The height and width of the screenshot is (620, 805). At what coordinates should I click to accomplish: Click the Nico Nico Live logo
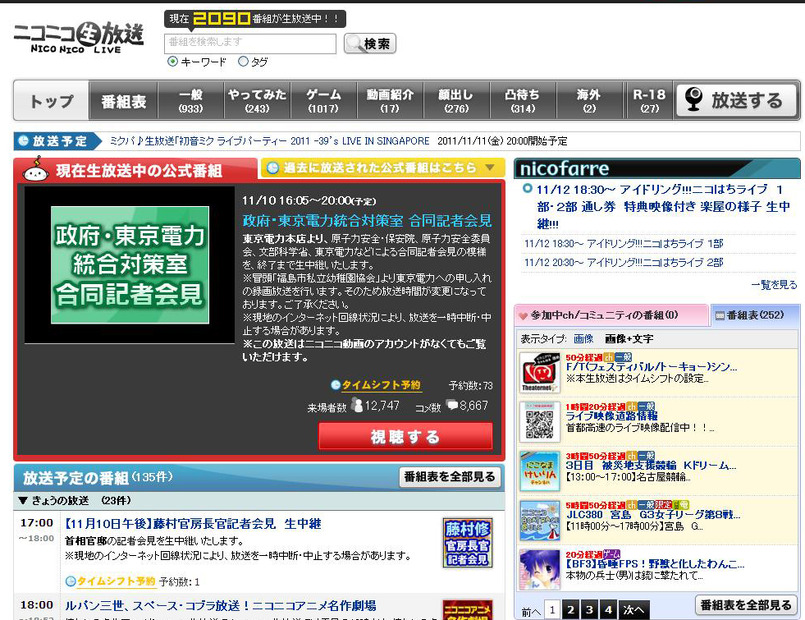(79, 37)
